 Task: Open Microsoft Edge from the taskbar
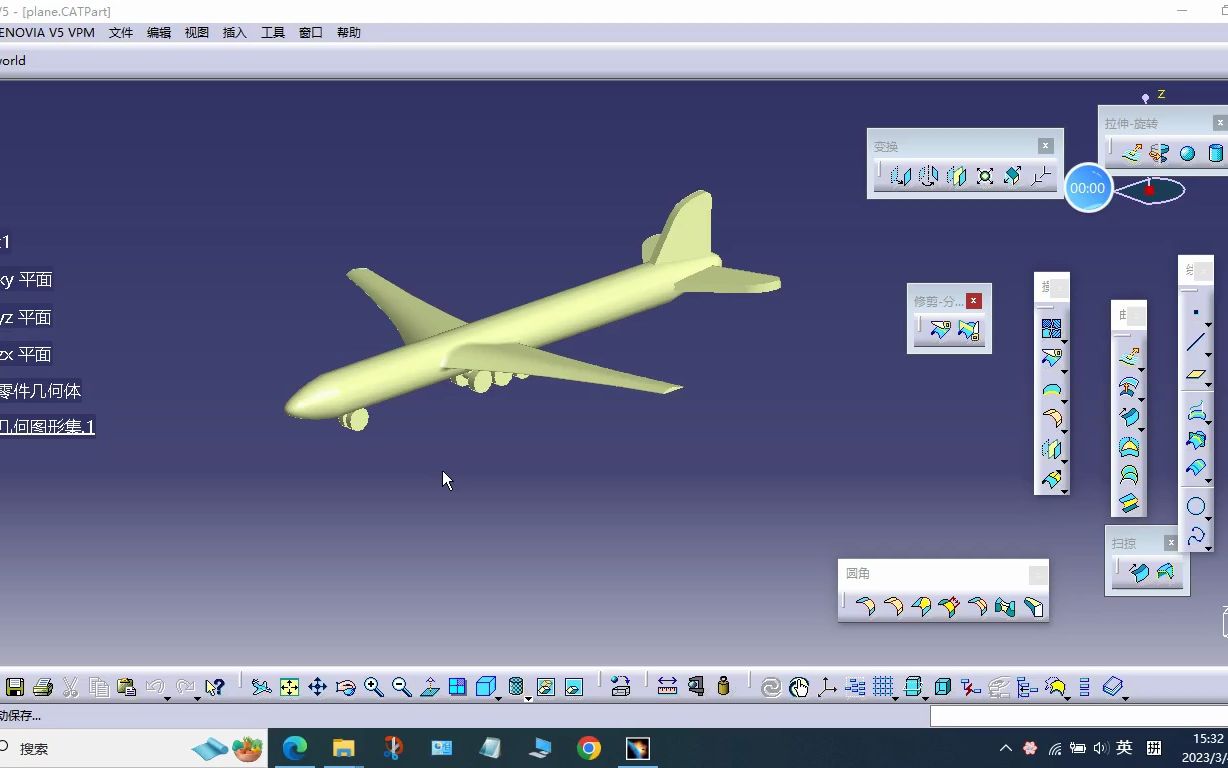(x=295, y=748)
